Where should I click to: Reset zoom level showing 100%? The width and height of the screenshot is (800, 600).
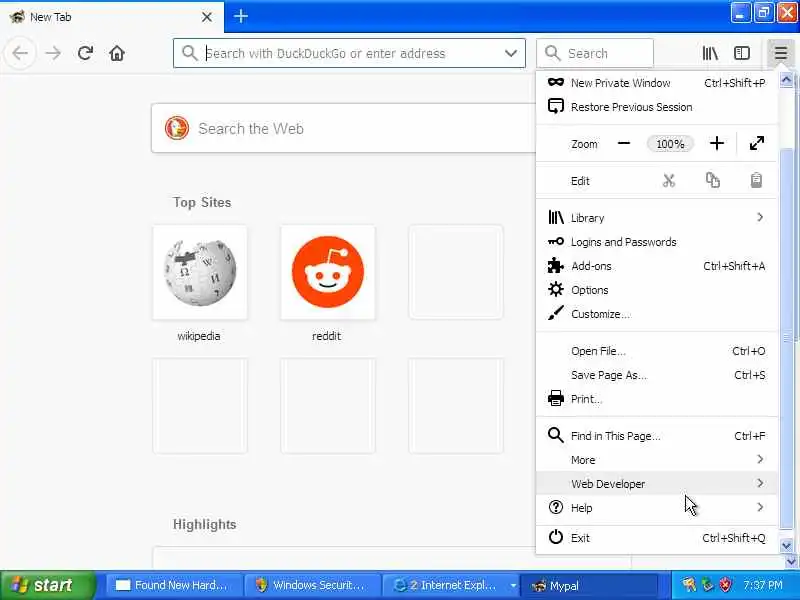click(670, 144)
